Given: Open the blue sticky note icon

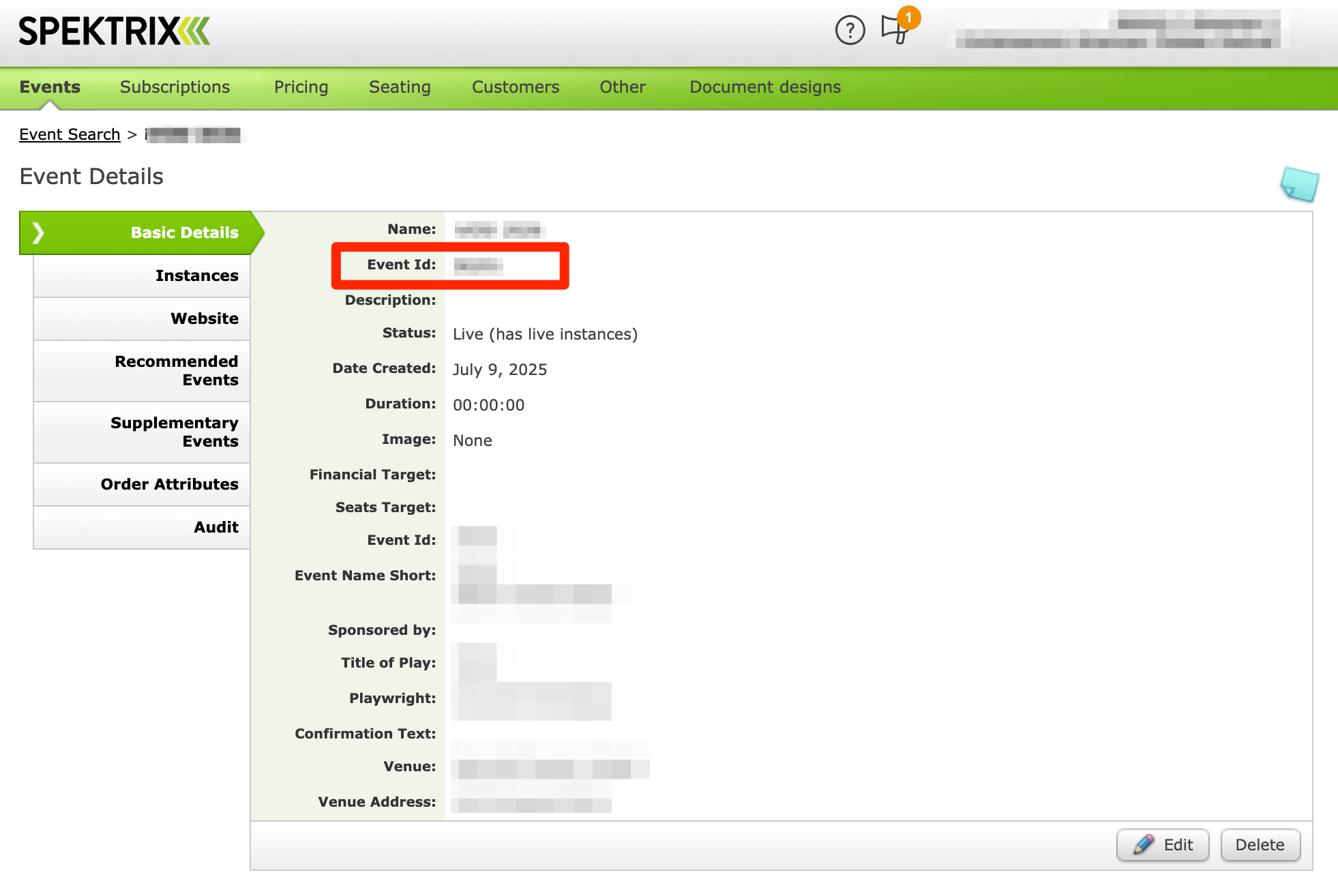Looking at the screenshot, I should click(1299, 184).
